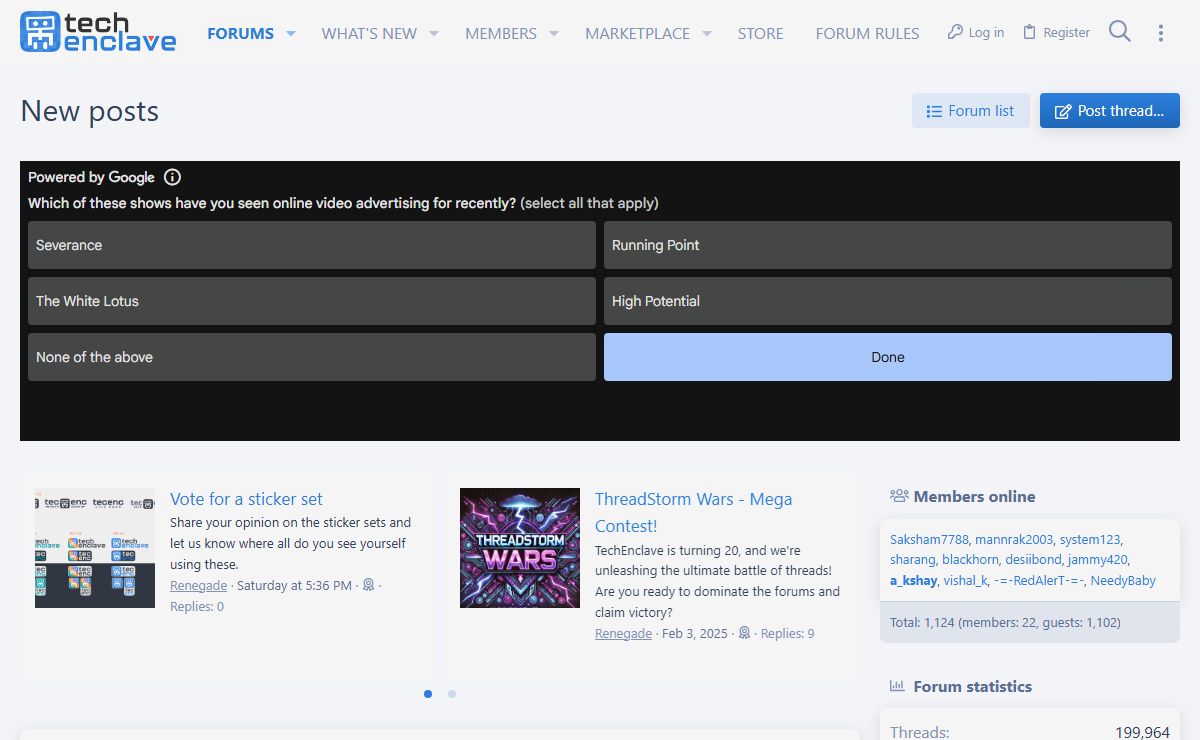Click the Post thread button

1110,111
